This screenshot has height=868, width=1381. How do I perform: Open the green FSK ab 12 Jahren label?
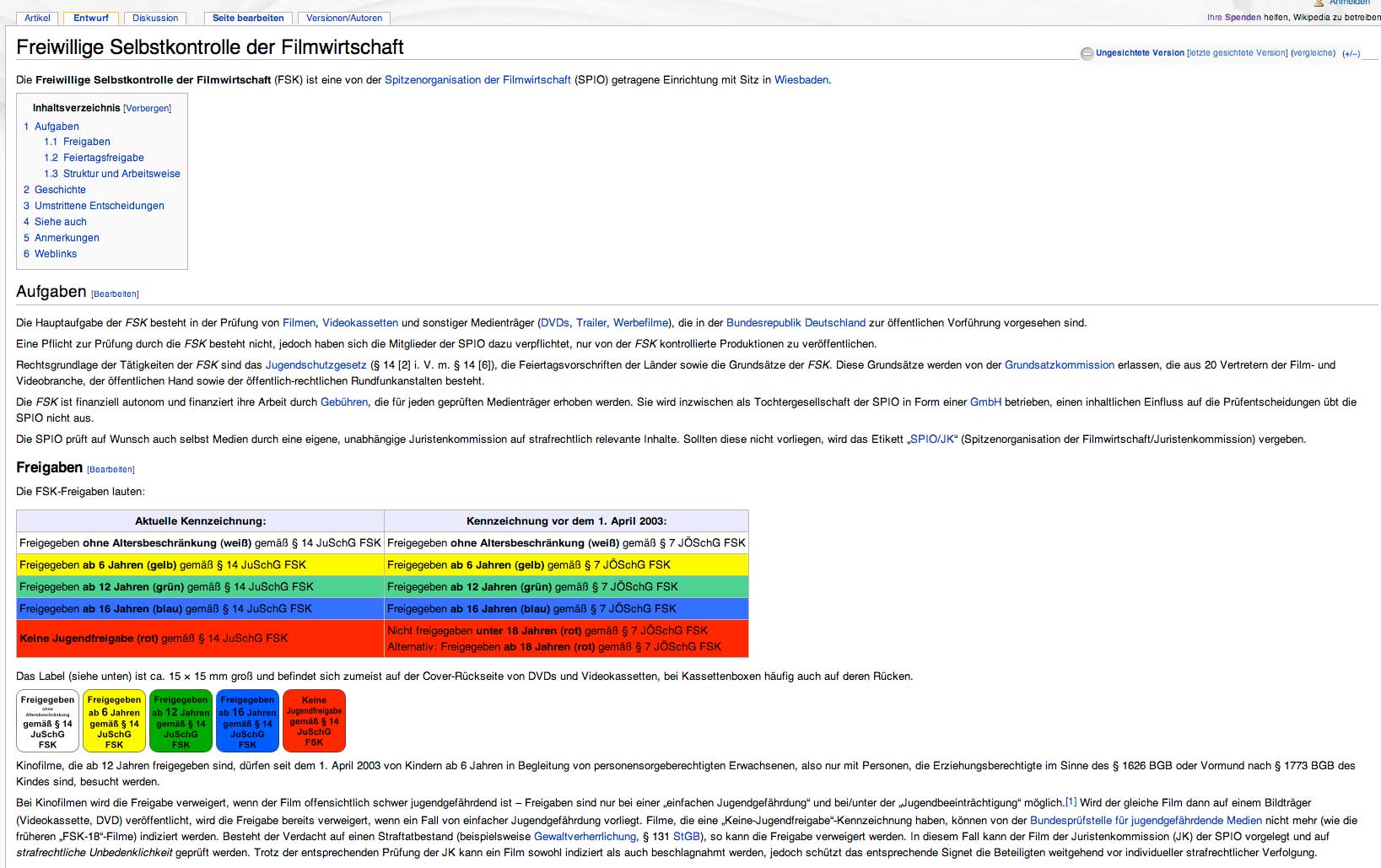coord(181,720)
